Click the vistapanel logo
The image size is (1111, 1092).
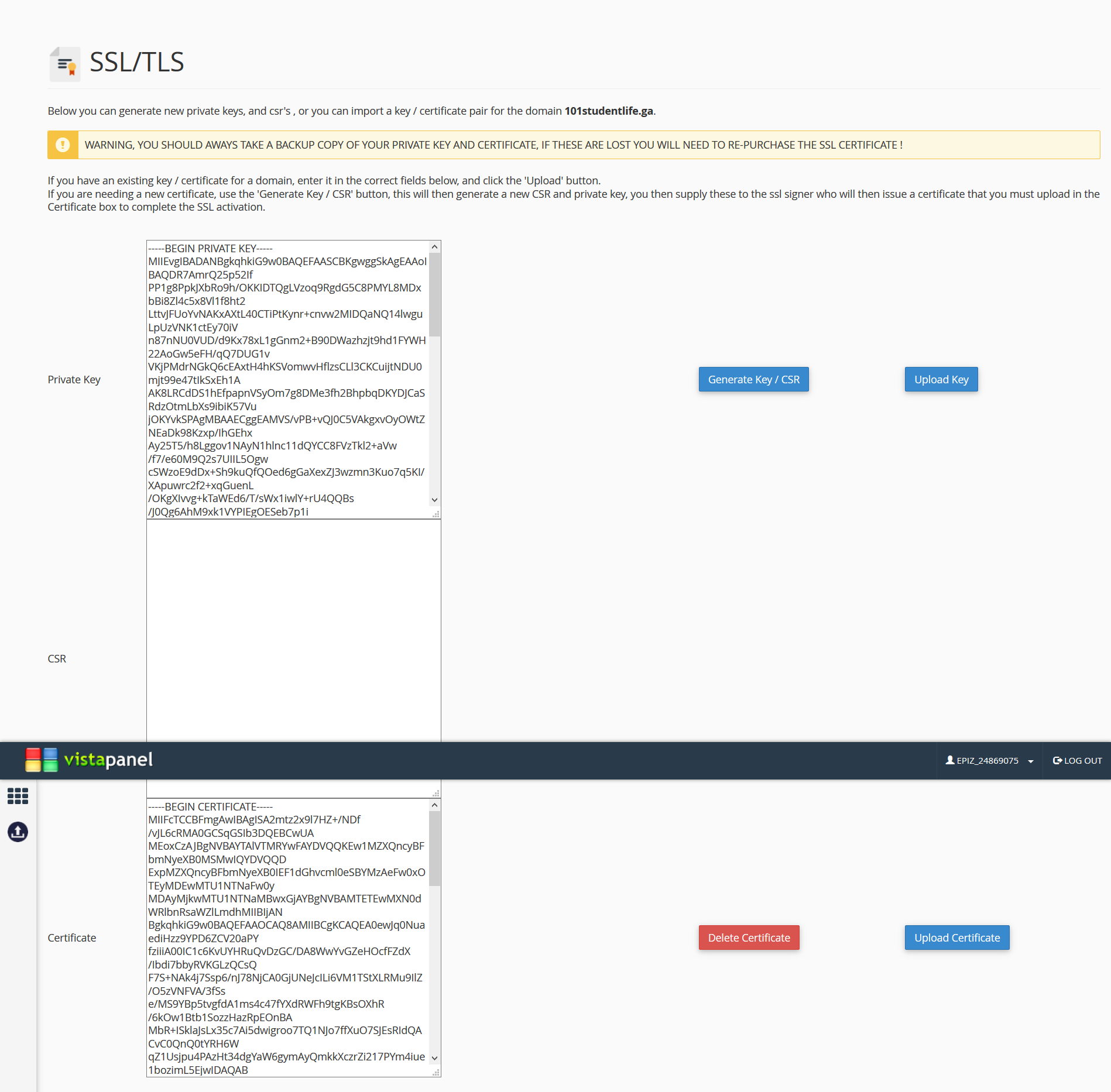[x=89, y=760]
